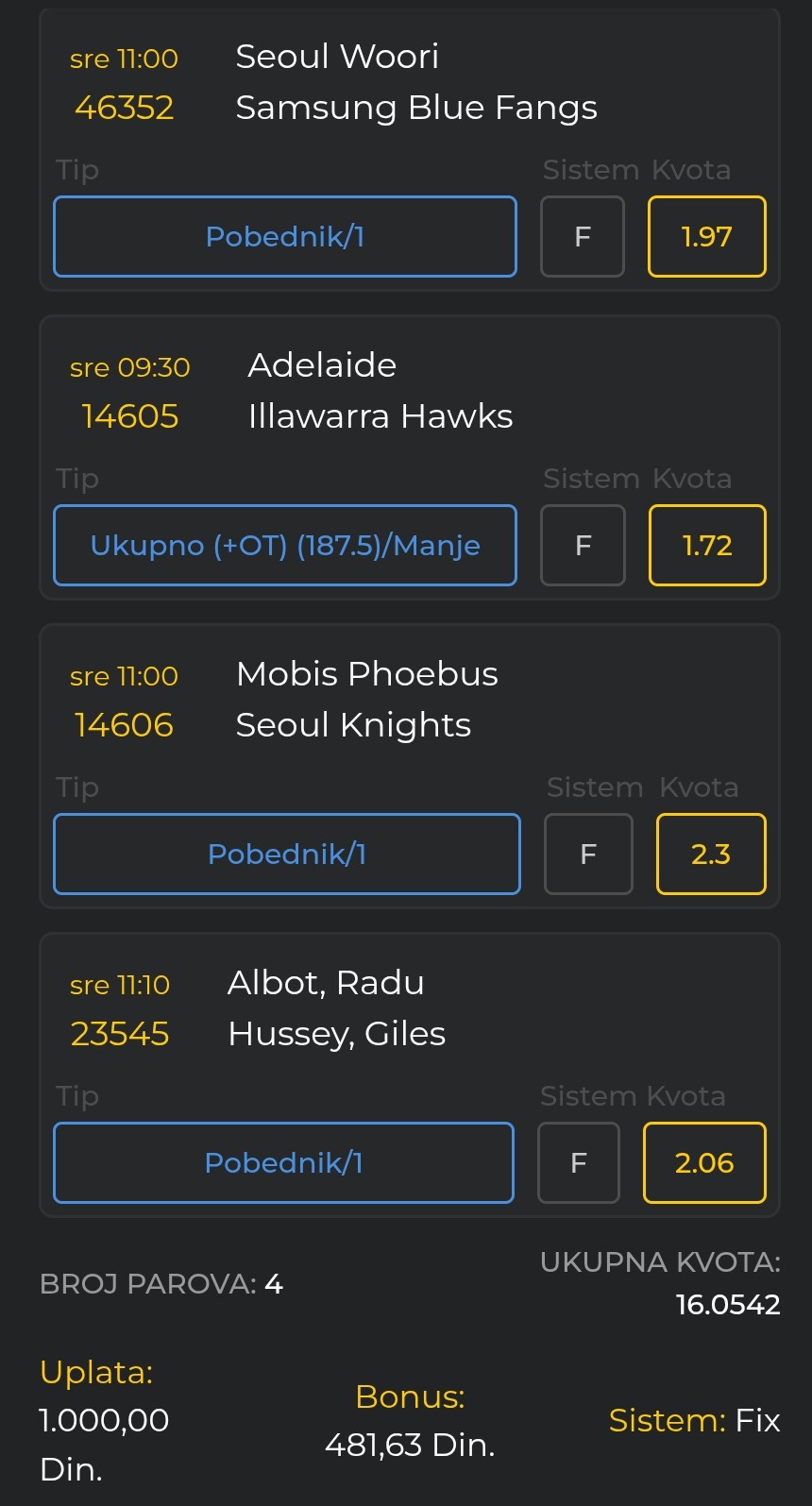812x1506 pixels.
Task: Tap the Pobednik/1 tip for Mobis Phoebus
Action: pos(287,854)
